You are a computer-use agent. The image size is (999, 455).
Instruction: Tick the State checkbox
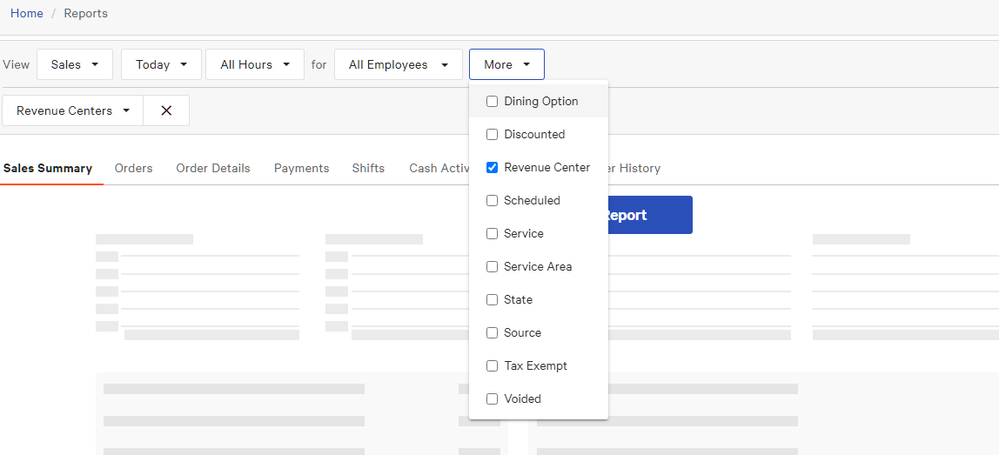point(492,300)
